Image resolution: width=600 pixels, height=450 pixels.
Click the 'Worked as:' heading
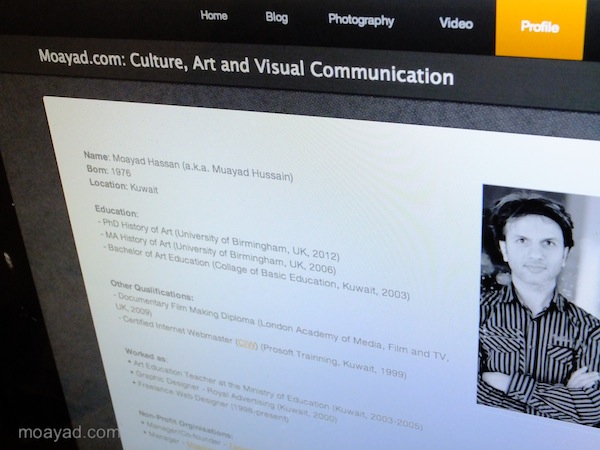pyautogui.click(x=146, y=355)
